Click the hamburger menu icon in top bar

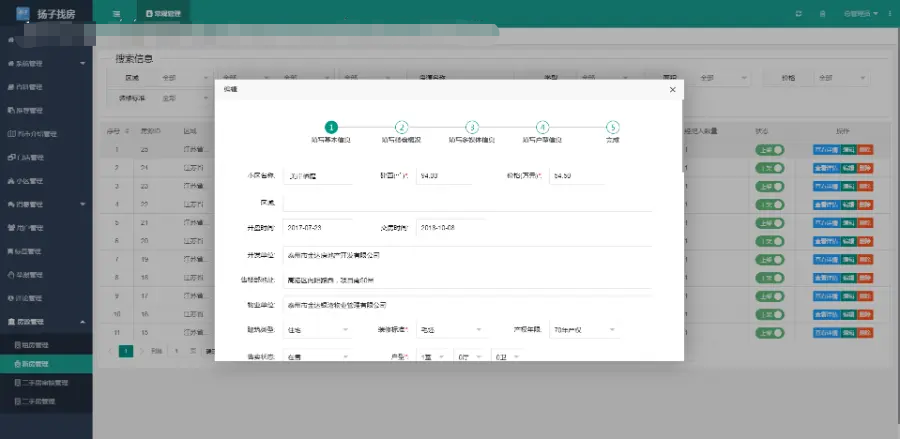click(117, 14)
